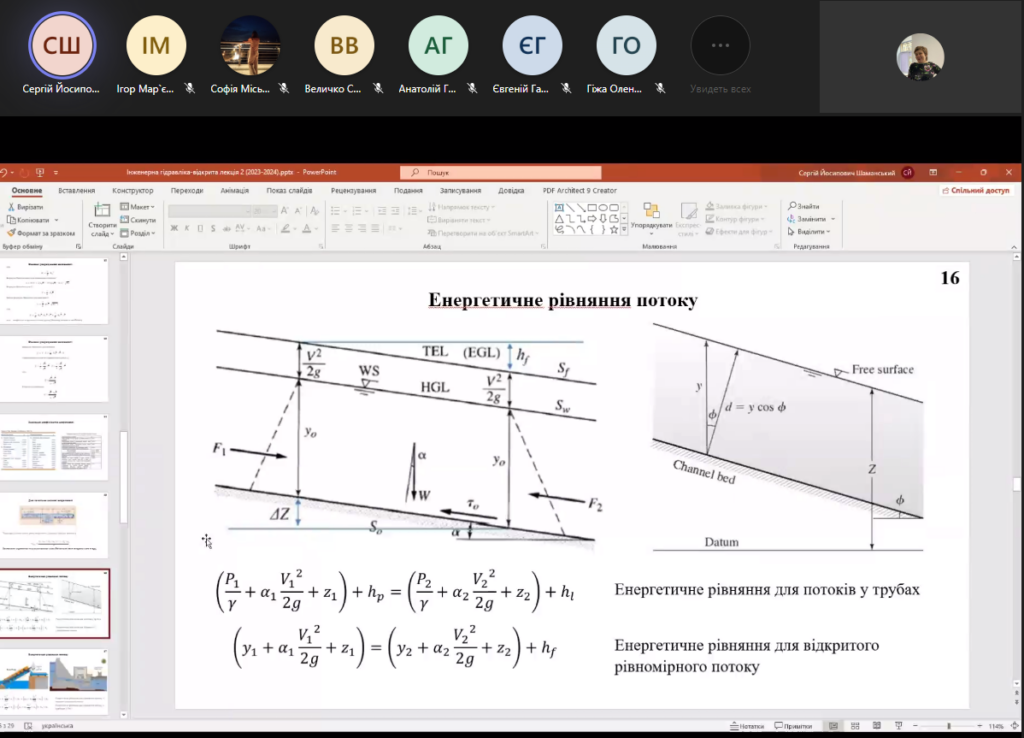This screenshot has height=738, width=1024.
Task: Open the Конструктор (Design) tab
Action: point(133,191)
